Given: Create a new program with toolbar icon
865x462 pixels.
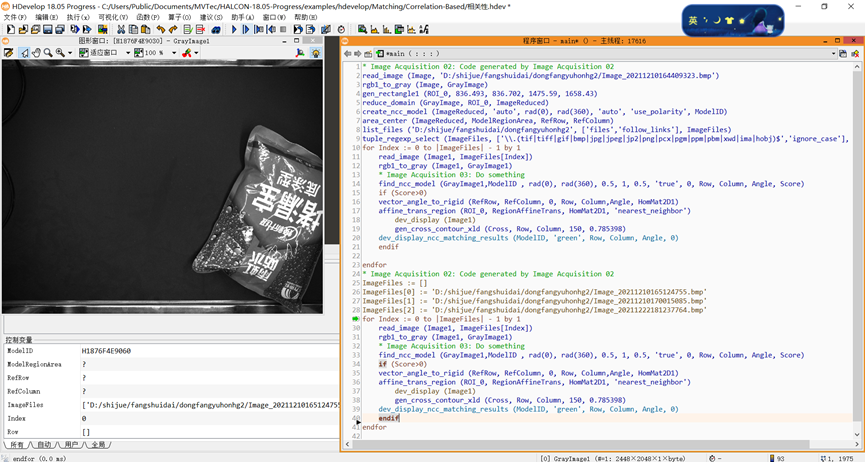Looking at the screenshot, I should [x=10, y=29].
